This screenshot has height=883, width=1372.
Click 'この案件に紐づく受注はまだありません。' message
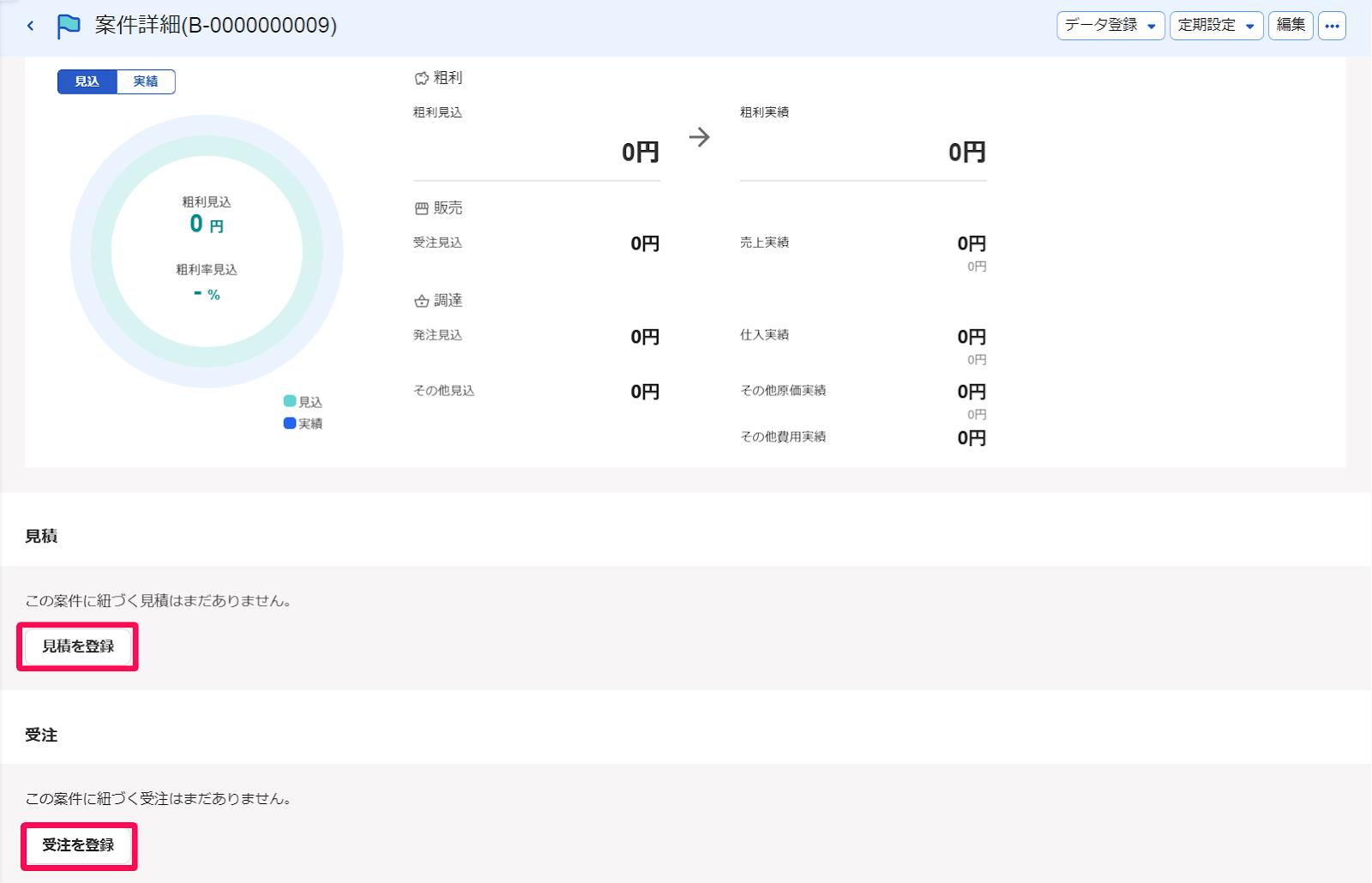161,799
